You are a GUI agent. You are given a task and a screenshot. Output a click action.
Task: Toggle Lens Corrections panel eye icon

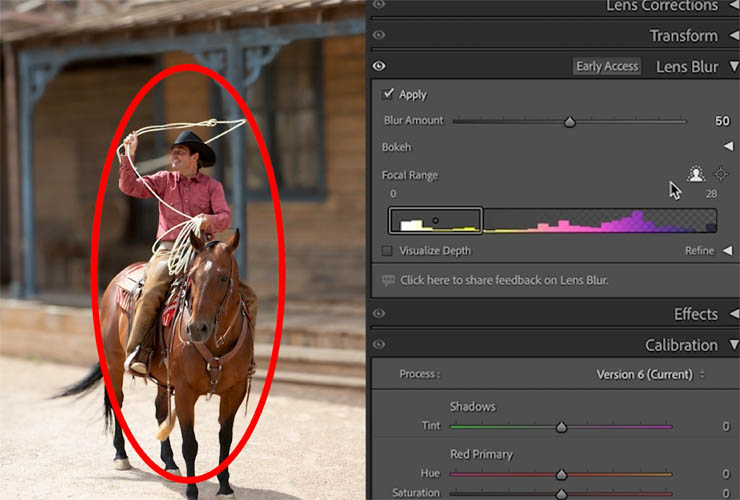pyautogui.click(x=378, y=4)
